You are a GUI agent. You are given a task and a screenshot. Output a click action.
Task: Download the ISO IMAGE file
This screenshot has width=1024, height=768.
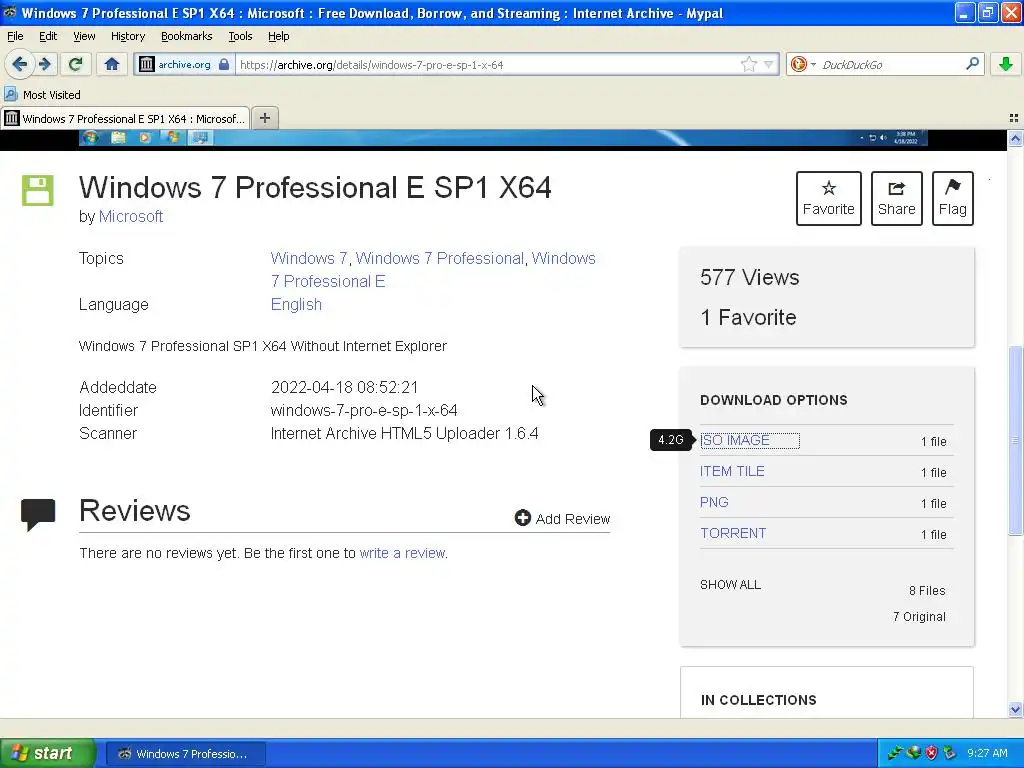735,440
